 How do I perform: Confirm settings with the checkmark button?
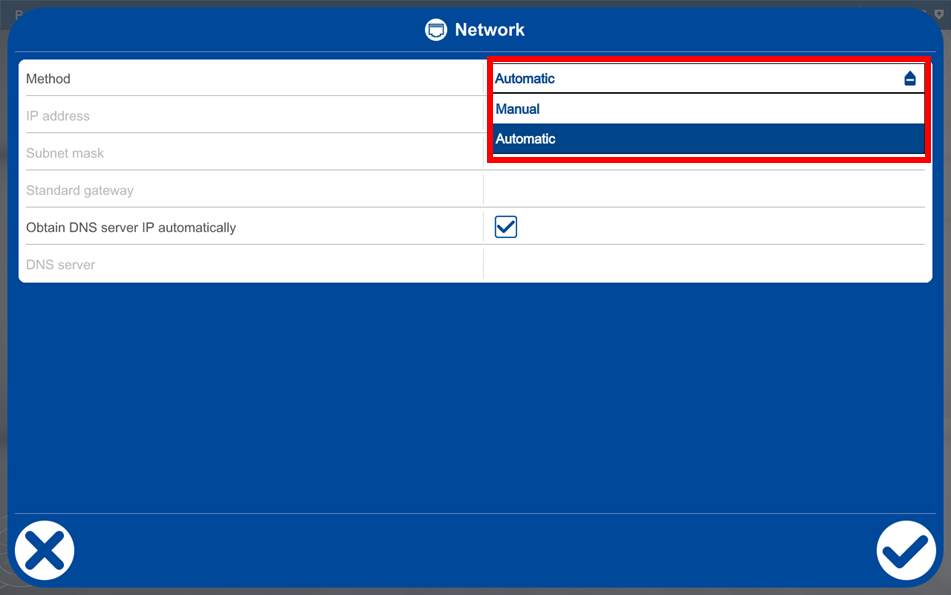tap(906, 550)
